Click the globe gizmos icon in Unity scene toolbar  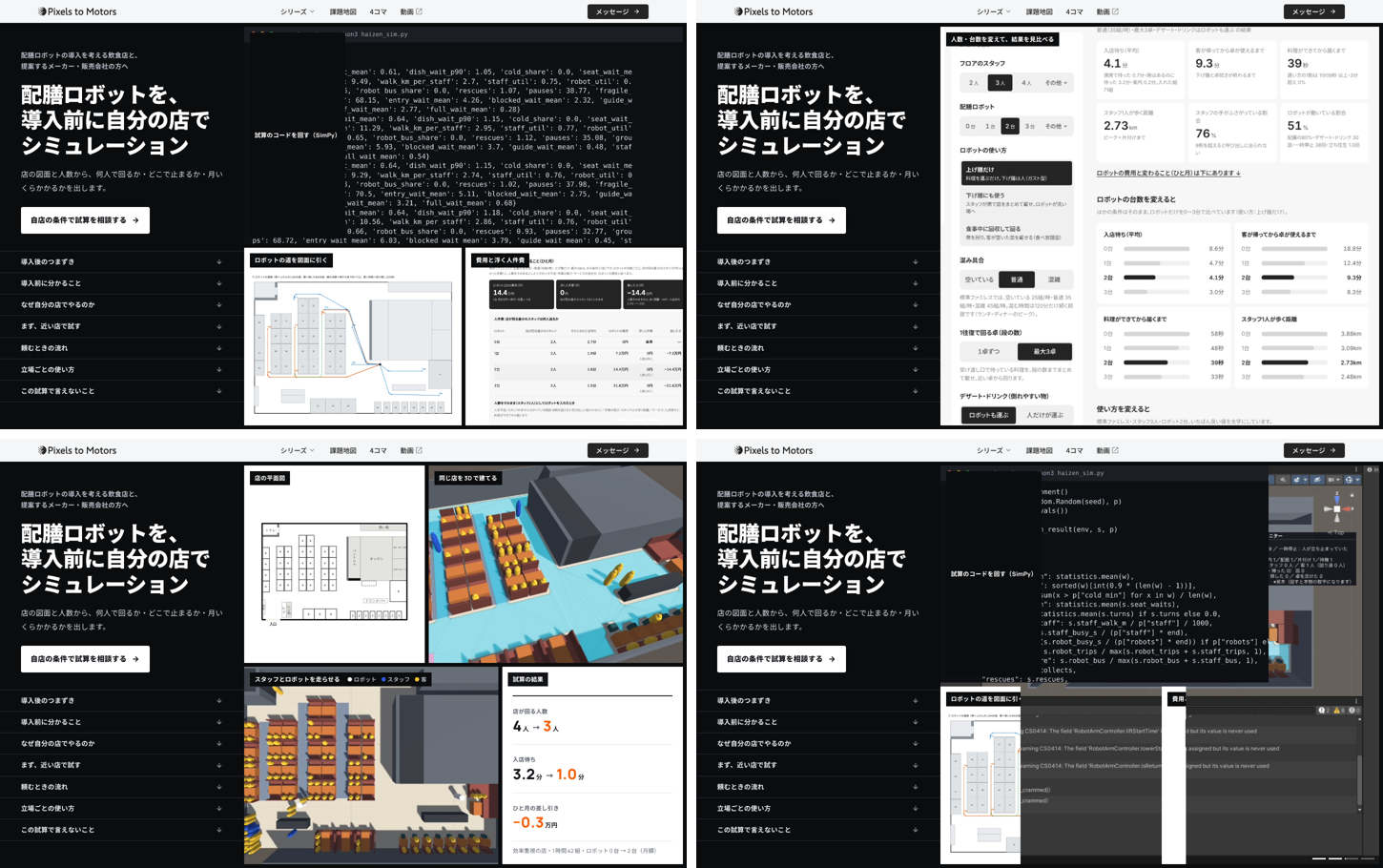1350,480
